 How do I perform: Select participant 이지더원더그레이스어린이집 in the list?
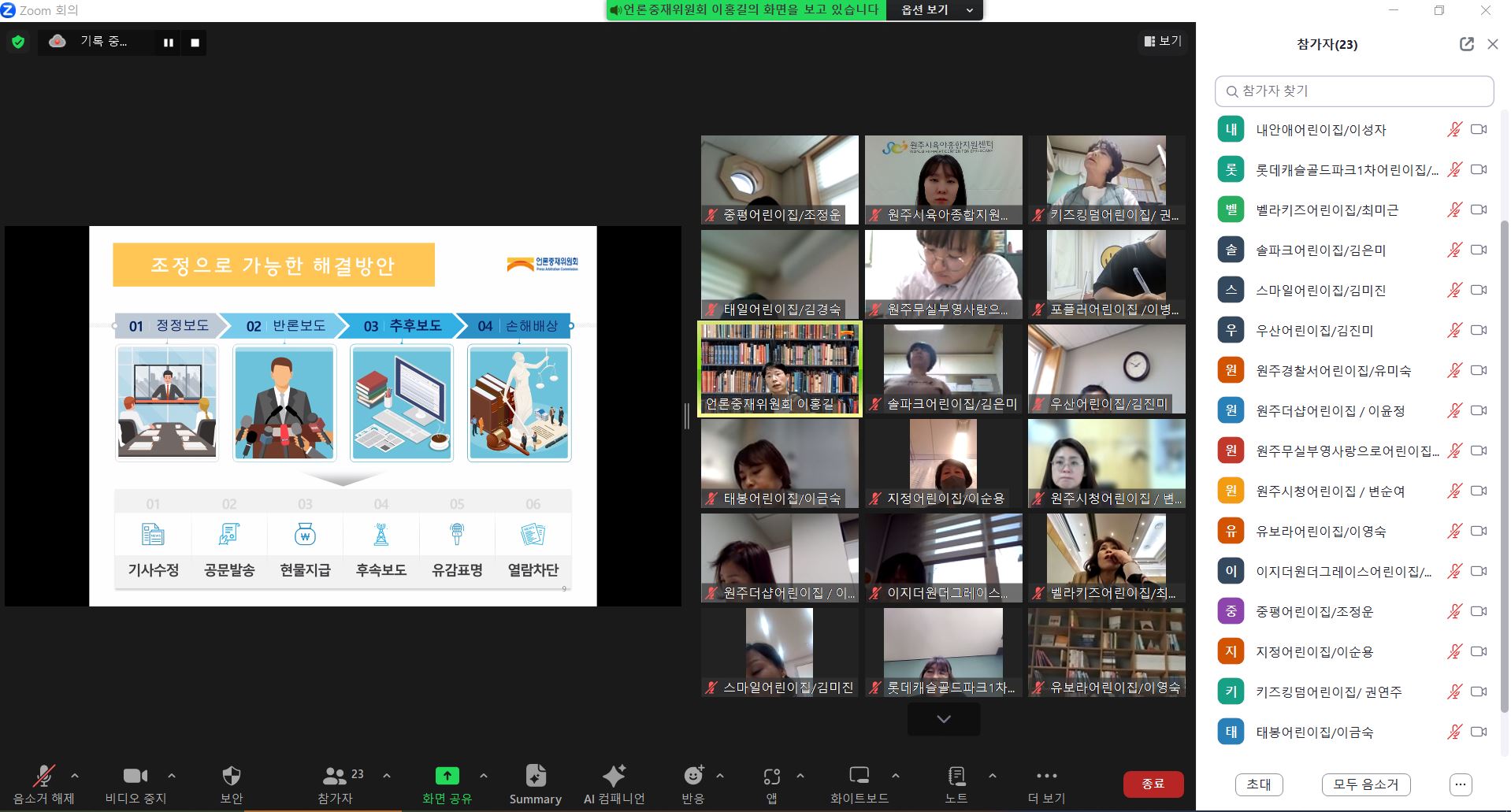[1353, 571]
